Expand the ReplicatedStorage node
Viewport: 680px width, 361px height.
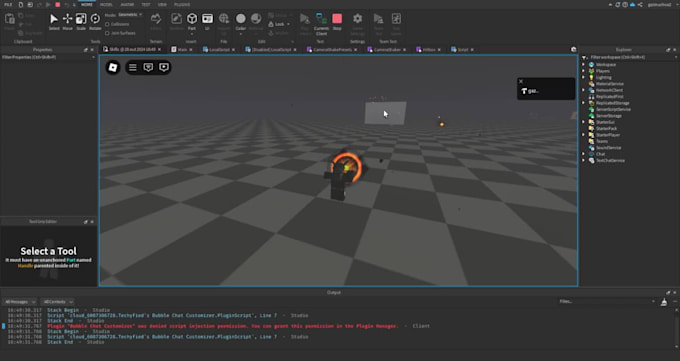[583, 103]
